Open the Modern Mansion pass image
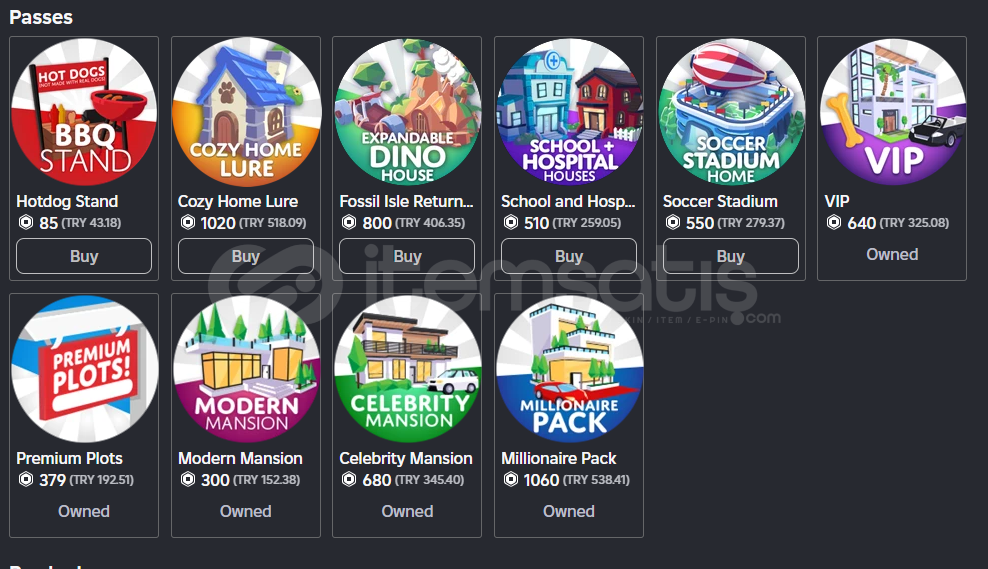Viewport: 988px width, 569px height. coord(246,369)
